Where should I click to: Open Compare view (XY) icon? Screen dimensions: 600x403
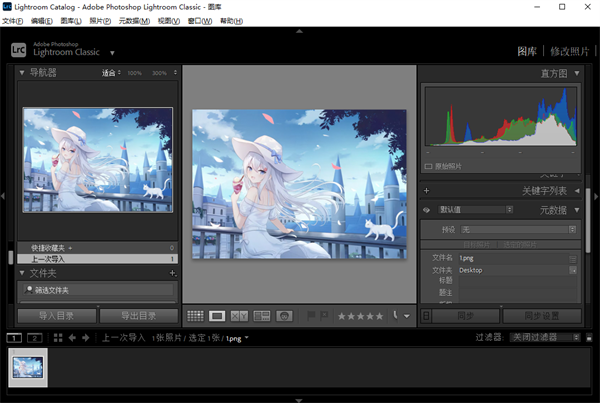[239, 316]
